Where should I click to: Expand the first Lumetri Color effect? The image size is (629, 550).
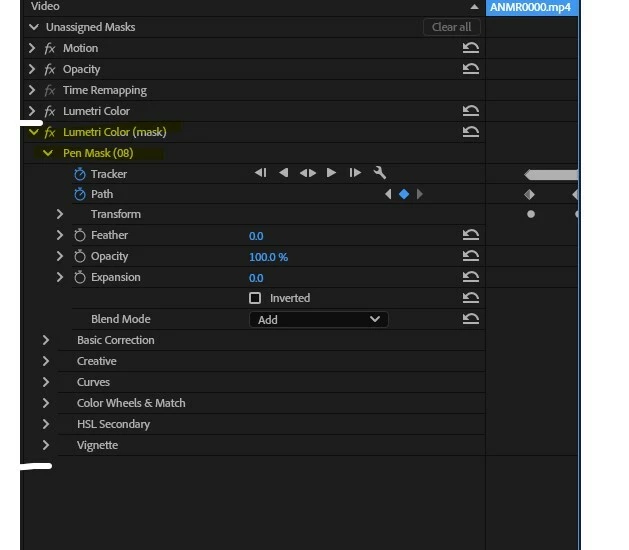pos(32,111)
